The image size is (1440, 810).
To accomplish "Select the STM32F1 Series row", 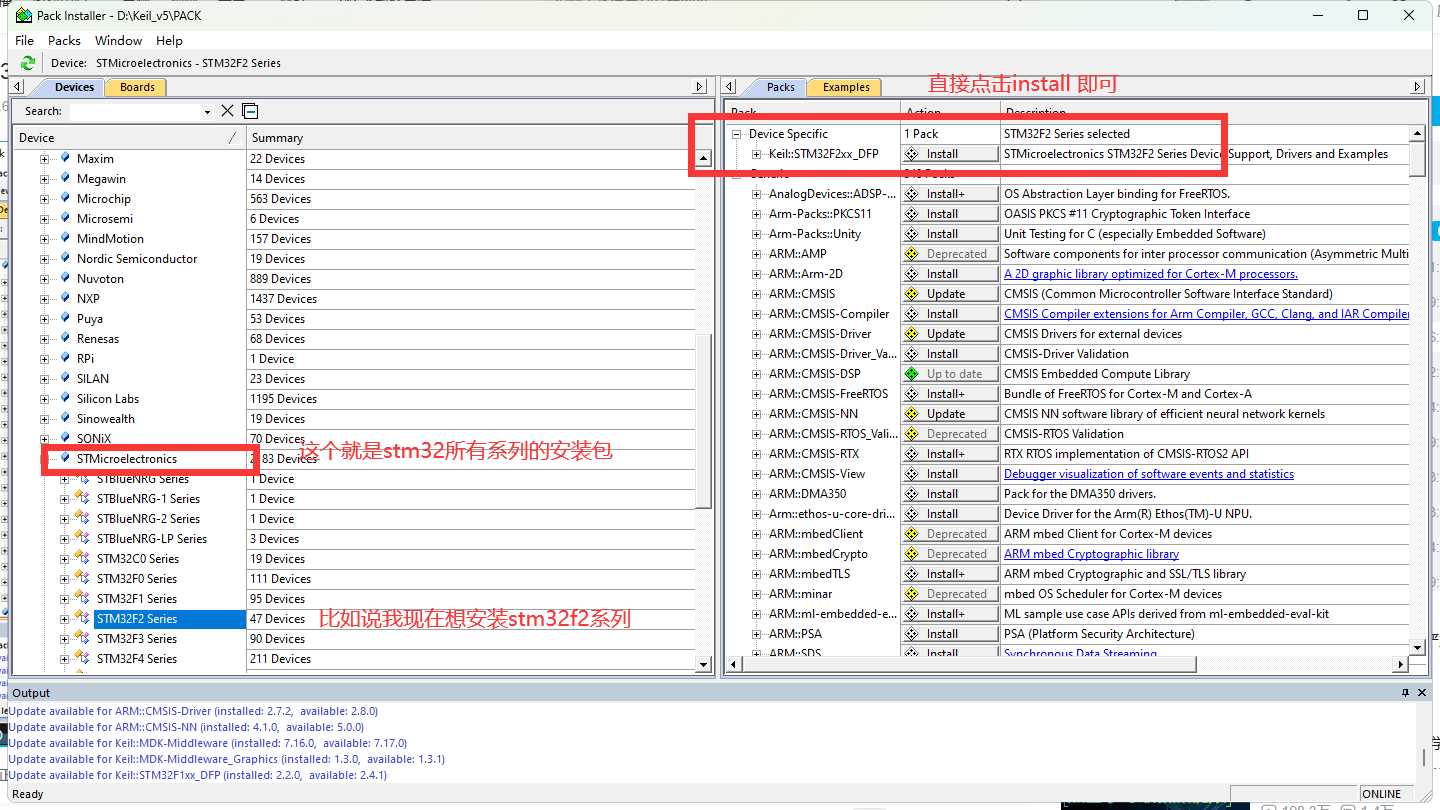I will [136, 598].
